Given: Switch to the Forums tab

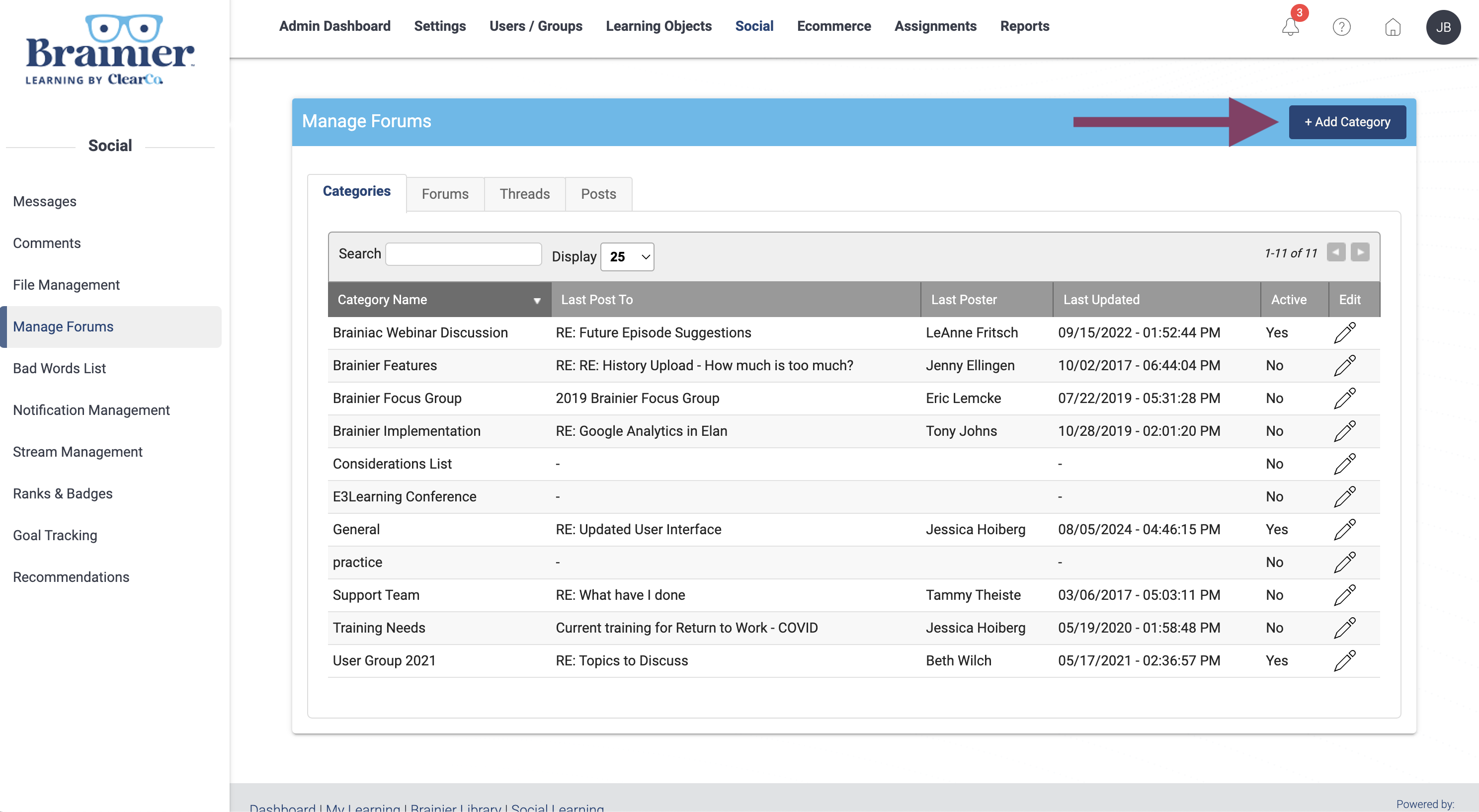Looking at the screenshot, I should click(x=445, y=194).
